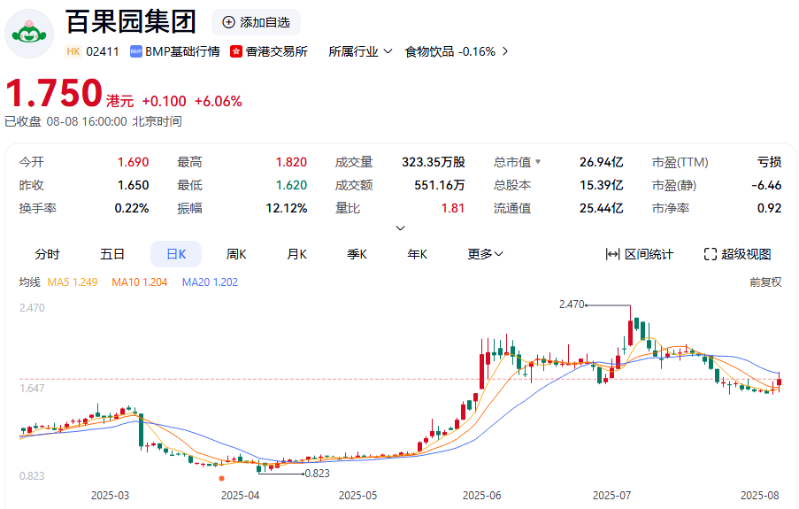Switch to the 分时 chart tab
Image resolution: width=799 pixels, height=509 pixels.
[x=47, y=254]
